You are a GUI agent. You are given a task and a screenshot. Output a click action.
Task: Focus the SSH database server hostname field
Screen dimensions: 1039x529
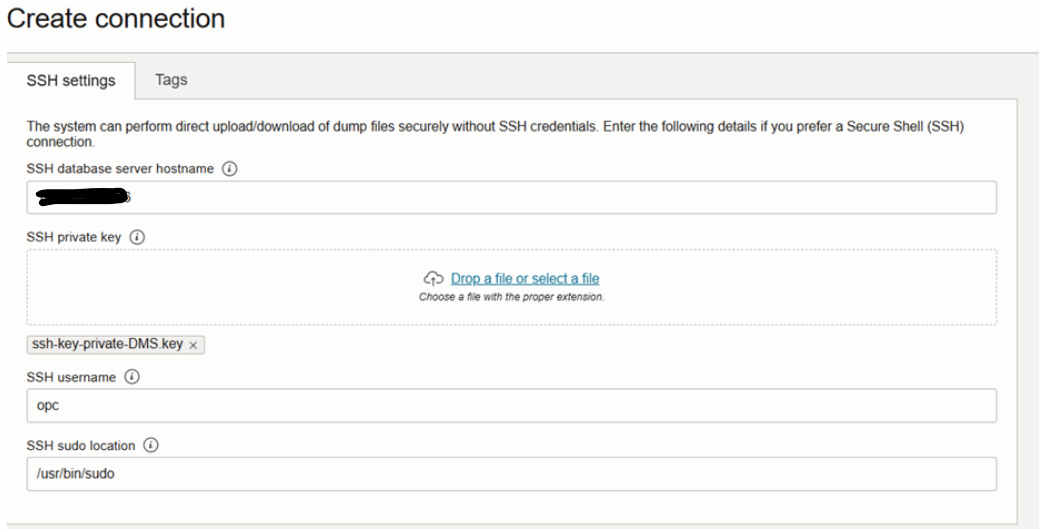pos(512,198)
